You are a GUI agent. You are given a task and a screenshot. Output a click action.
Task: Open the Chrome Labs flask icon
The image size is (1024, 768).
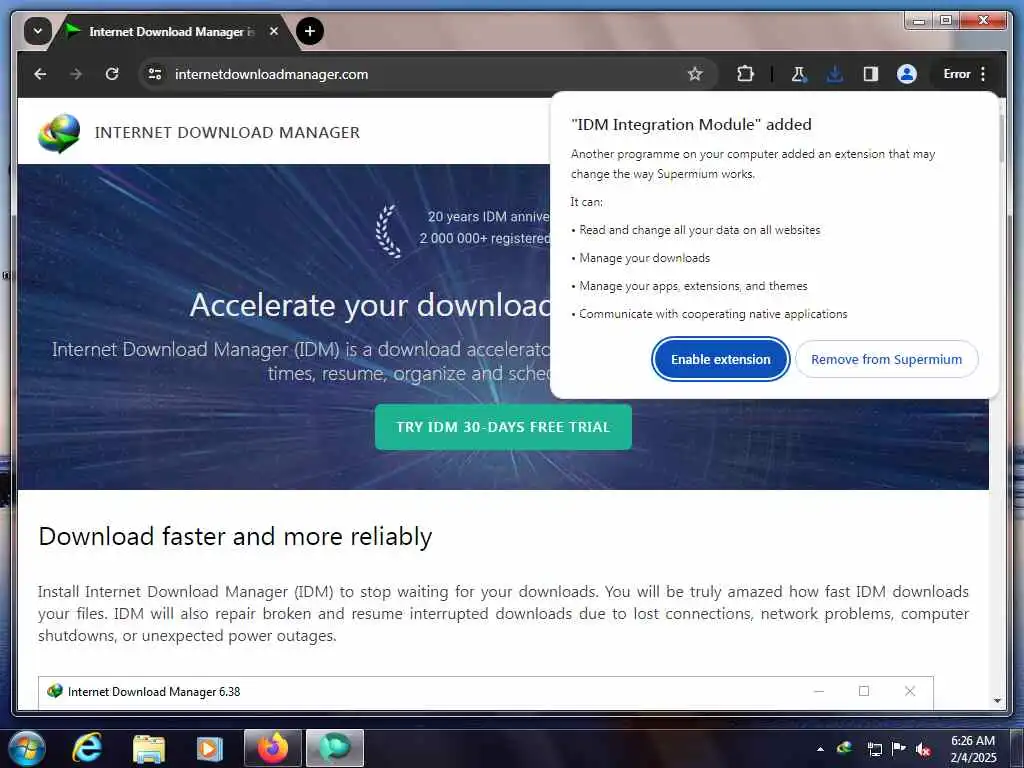coord(799,74)
